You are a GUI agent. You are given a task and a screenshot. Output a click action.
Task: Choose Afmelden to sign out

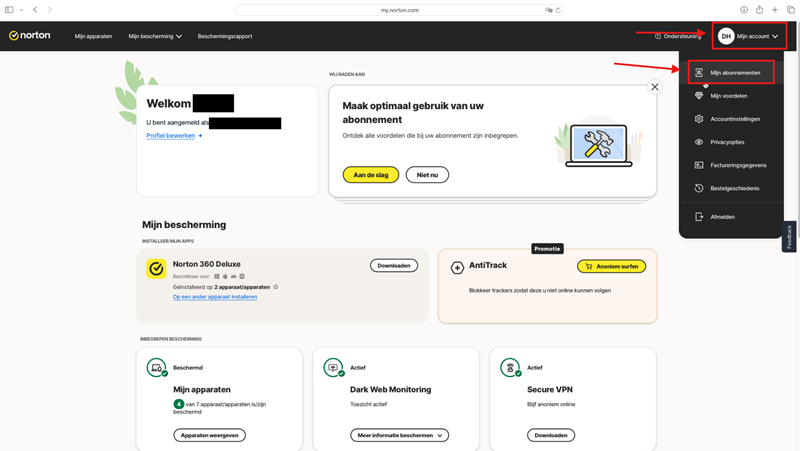731,217
